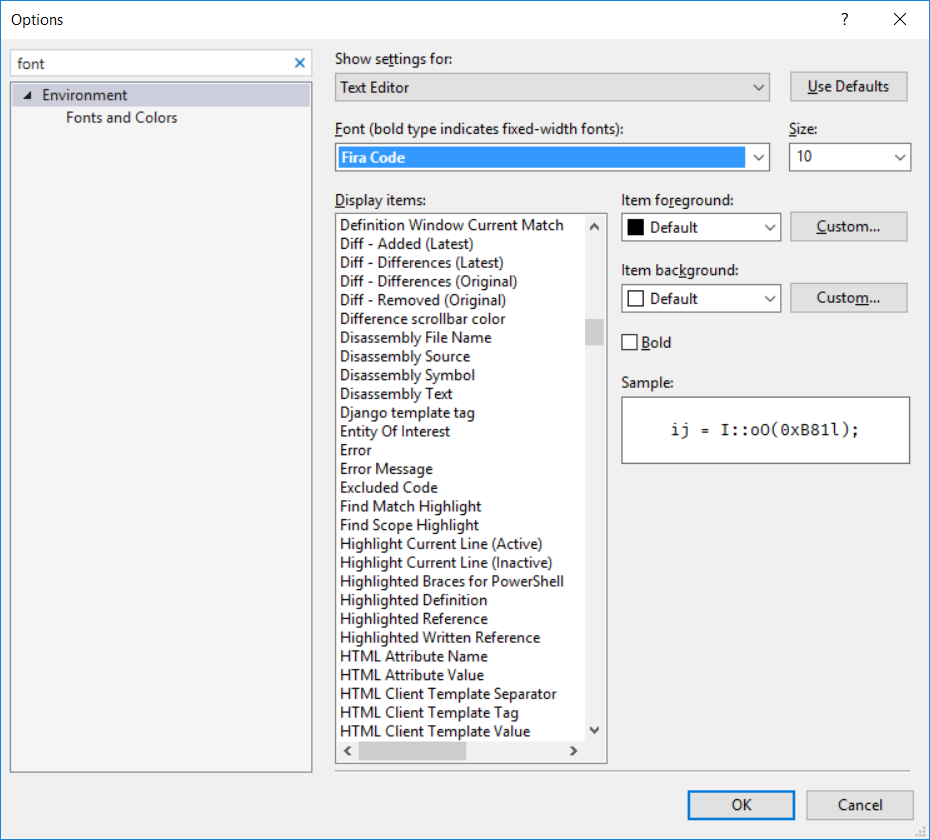Open the Show settings for dropdown
Screen dimensions: 930x840
click(x=552, y=87)
